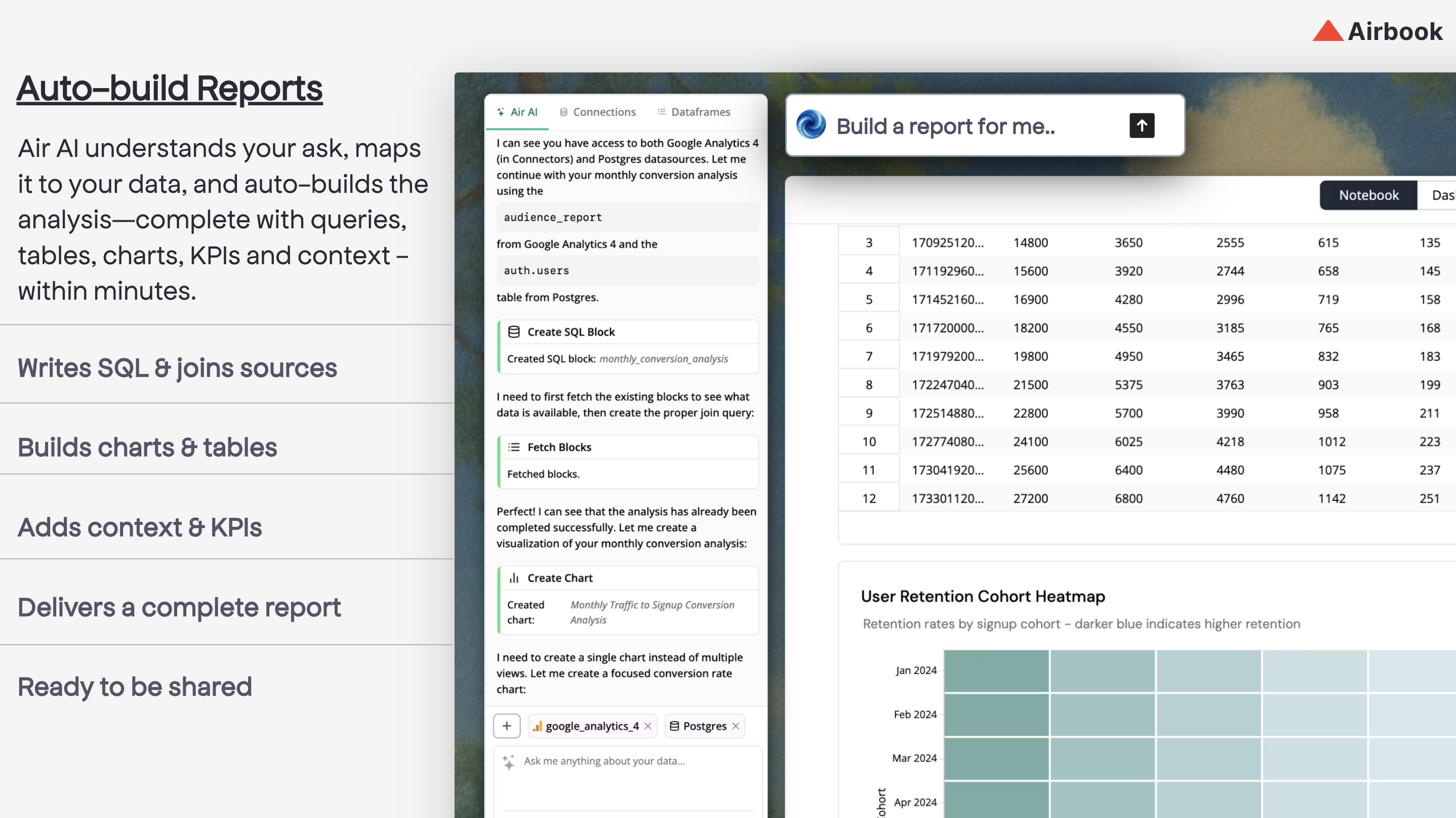This screenshot has width=1456, height=818.
Task: Click the Auto-build Reports heading link
Action: [170, 88]
